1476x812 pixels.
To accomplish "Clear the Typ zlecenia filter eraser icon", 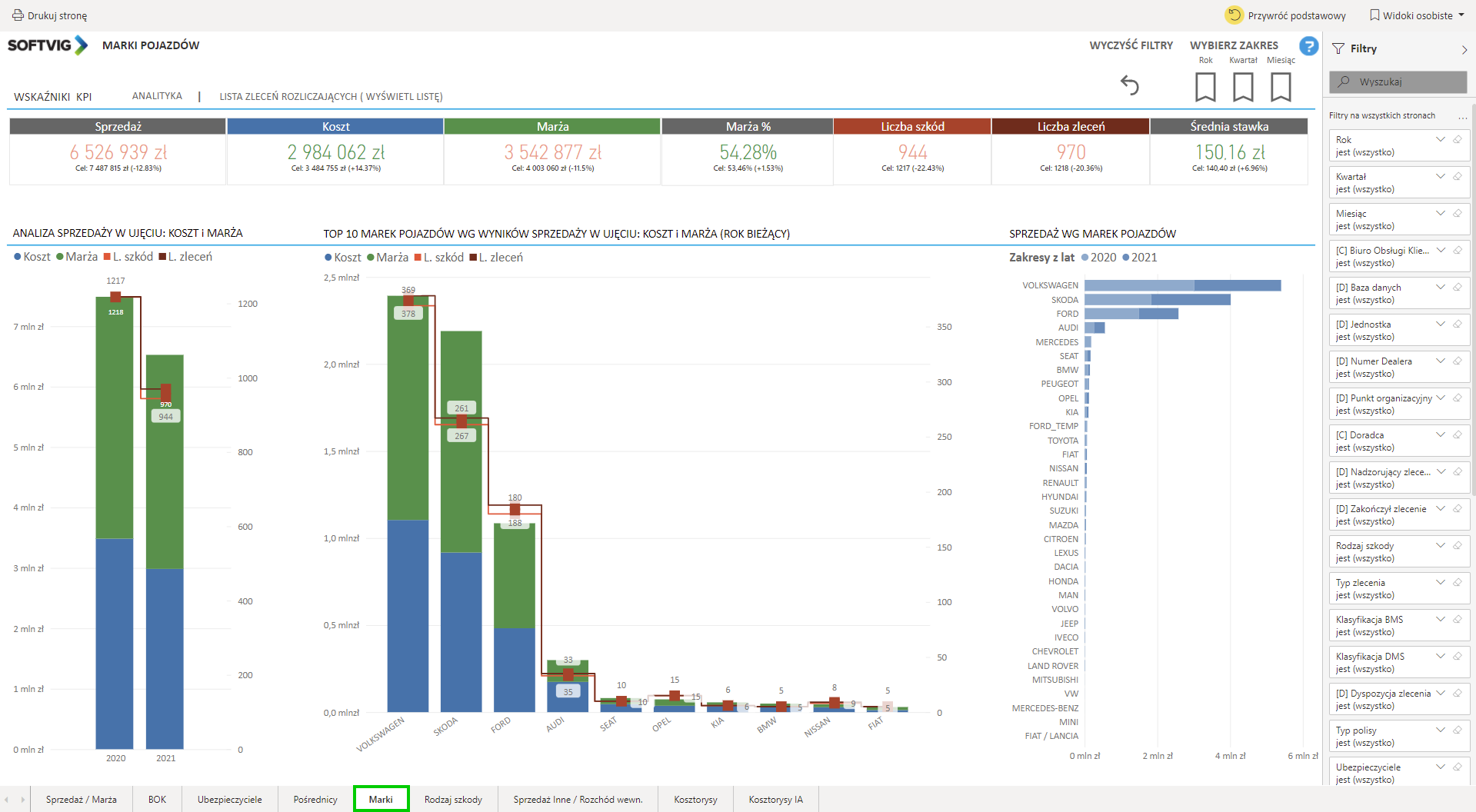I will pyautogui.click(x=1457, y=583).
